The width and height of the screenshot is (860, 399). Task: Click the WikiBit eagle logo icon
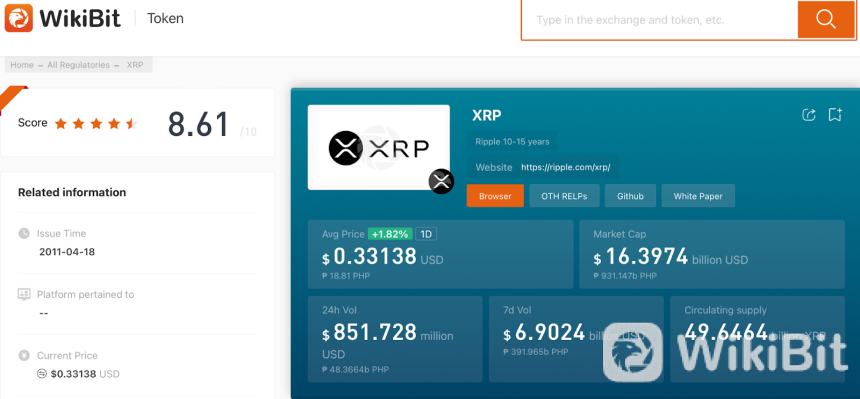pos(19,18)
